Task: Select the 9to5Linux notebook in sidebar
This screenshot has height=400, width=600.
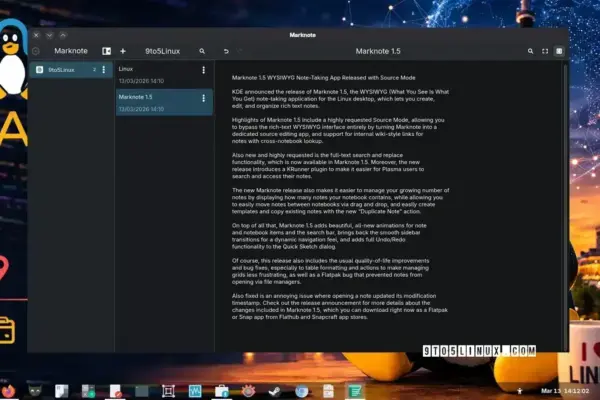Action: [71, 70]
